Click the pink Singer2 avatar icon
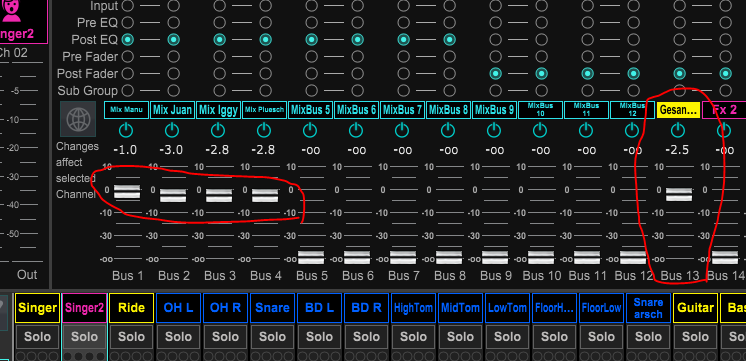Image resolution: width=746 pixels, height=361 pixels. [11, 10]
